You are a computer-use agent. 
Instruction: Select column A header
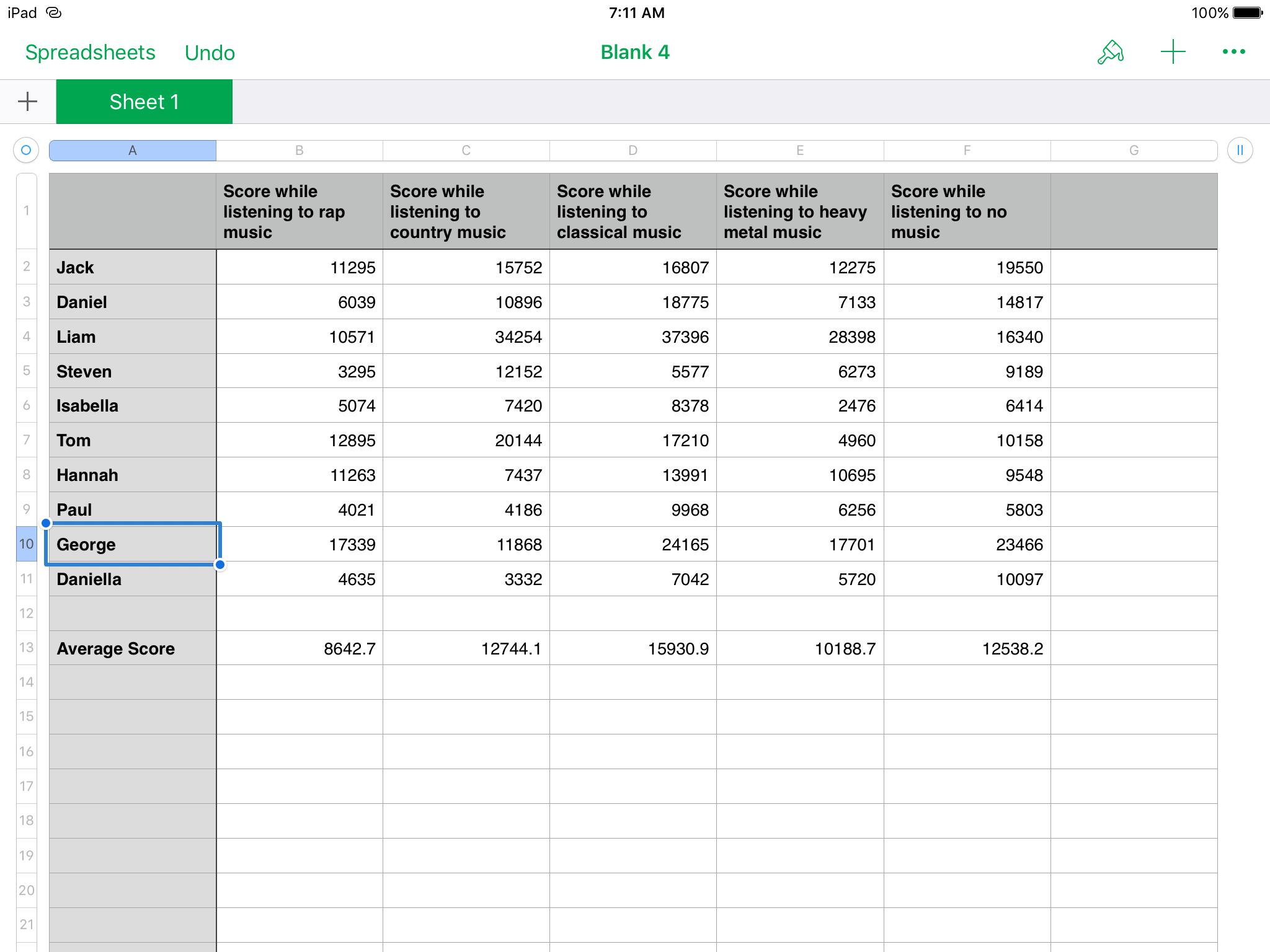pyautogui.click(x=132, y=150)
